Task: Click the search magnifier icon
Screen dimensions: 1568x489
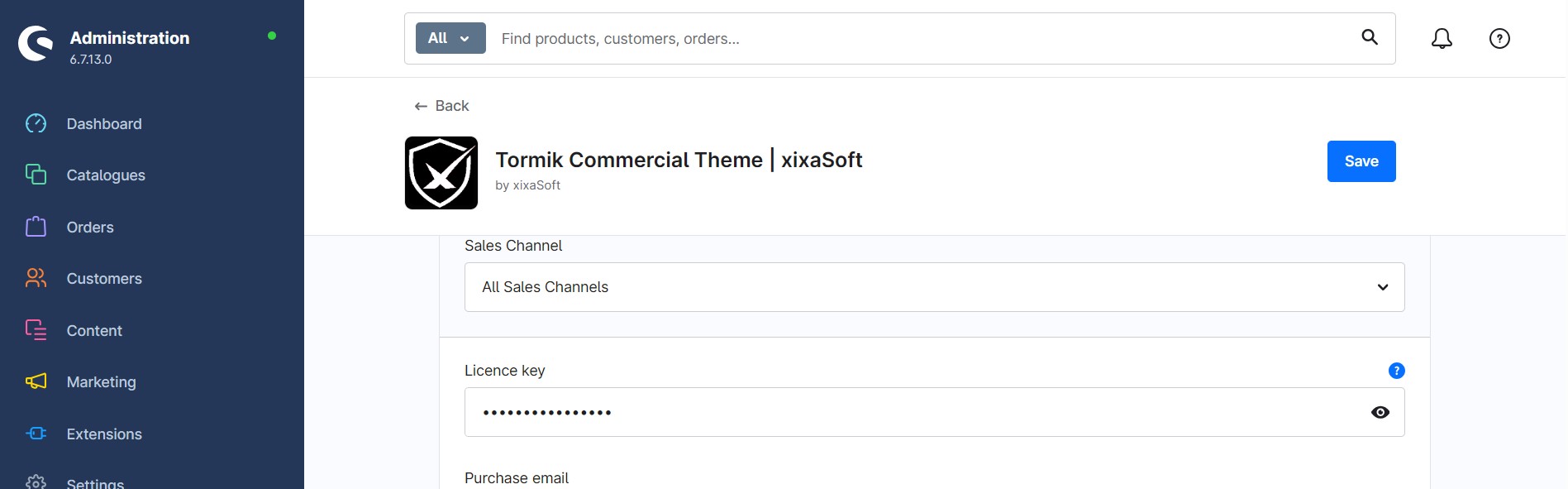Action: (x=1370, y=37)
